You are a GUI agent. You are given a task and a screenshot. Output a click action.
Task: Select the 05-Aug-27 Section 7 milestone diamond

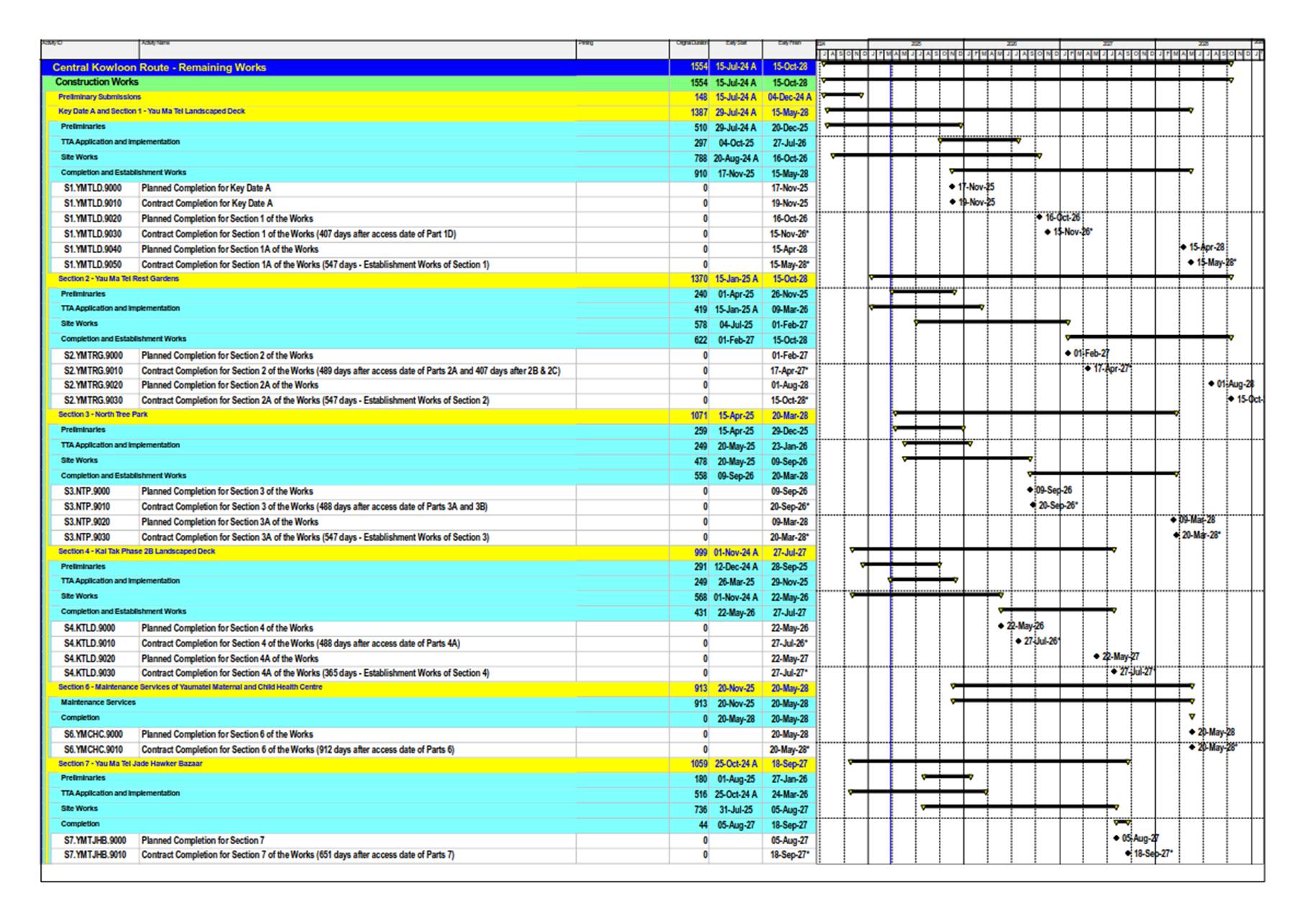[1116, 838]
